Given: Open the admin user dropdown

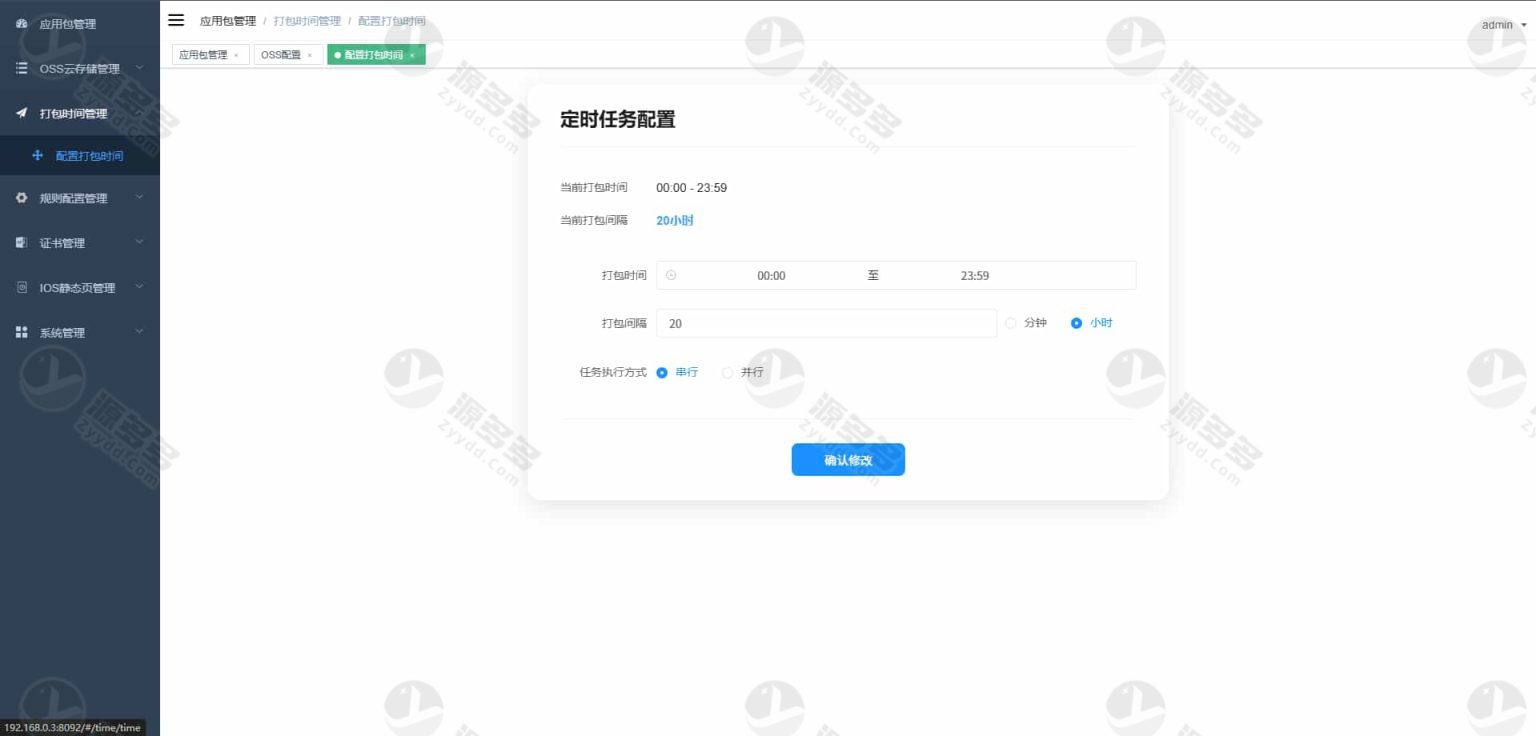Looking at the screenshot, I should (1503, 25).
